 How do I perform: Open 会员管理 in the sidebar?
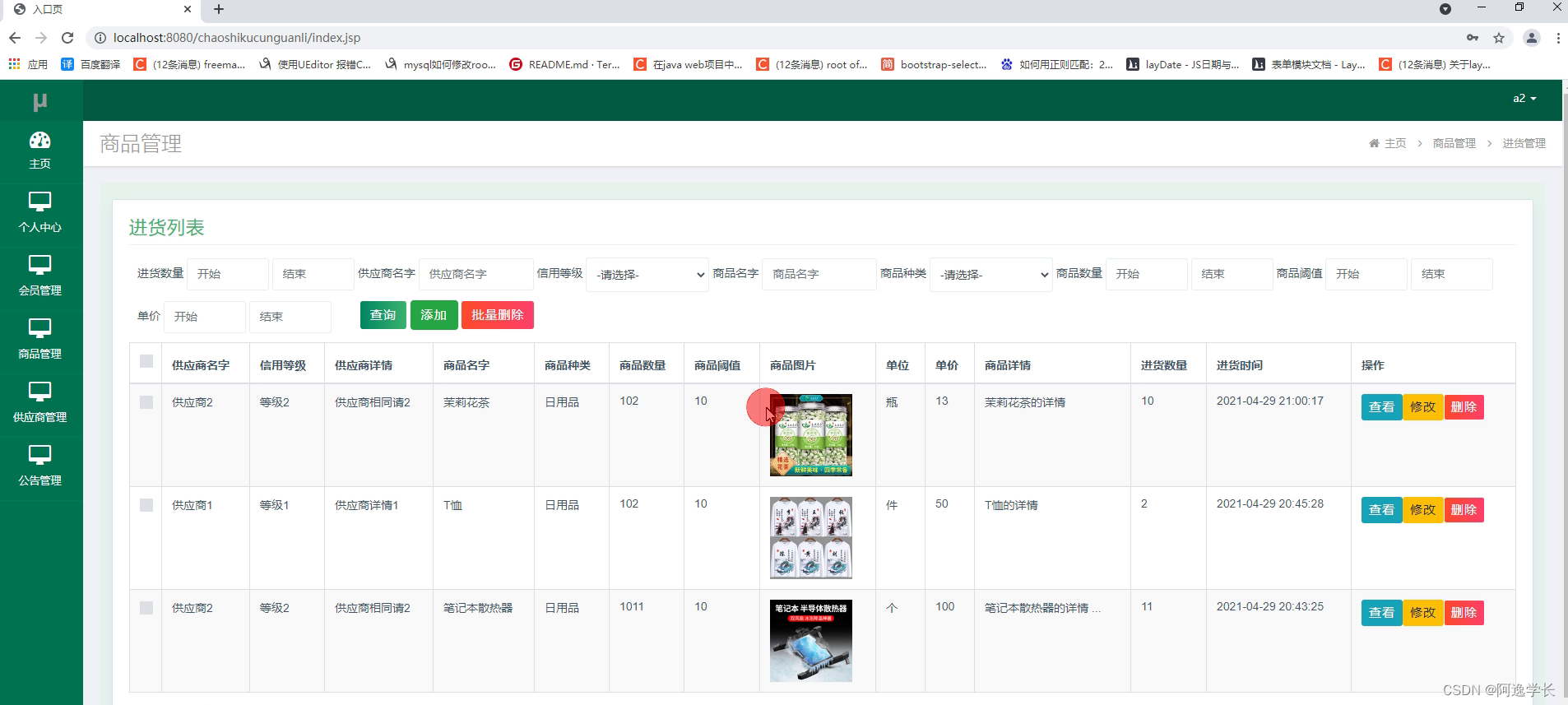tap(40, 277)
